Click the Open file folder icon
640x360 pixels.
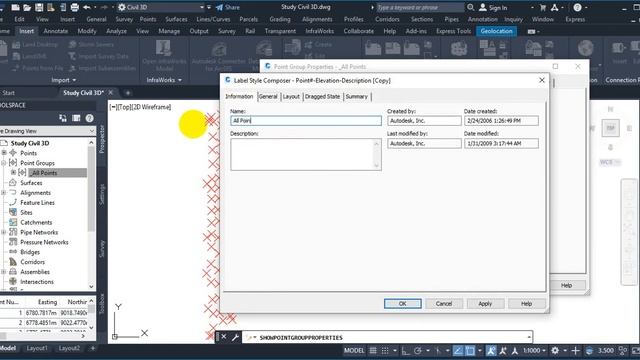(27, 7)
